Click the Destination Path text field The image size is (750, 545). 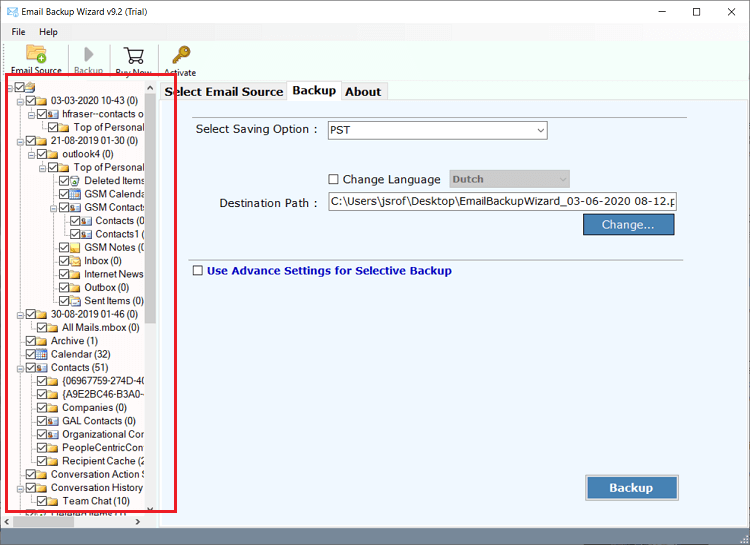[502, 201]
